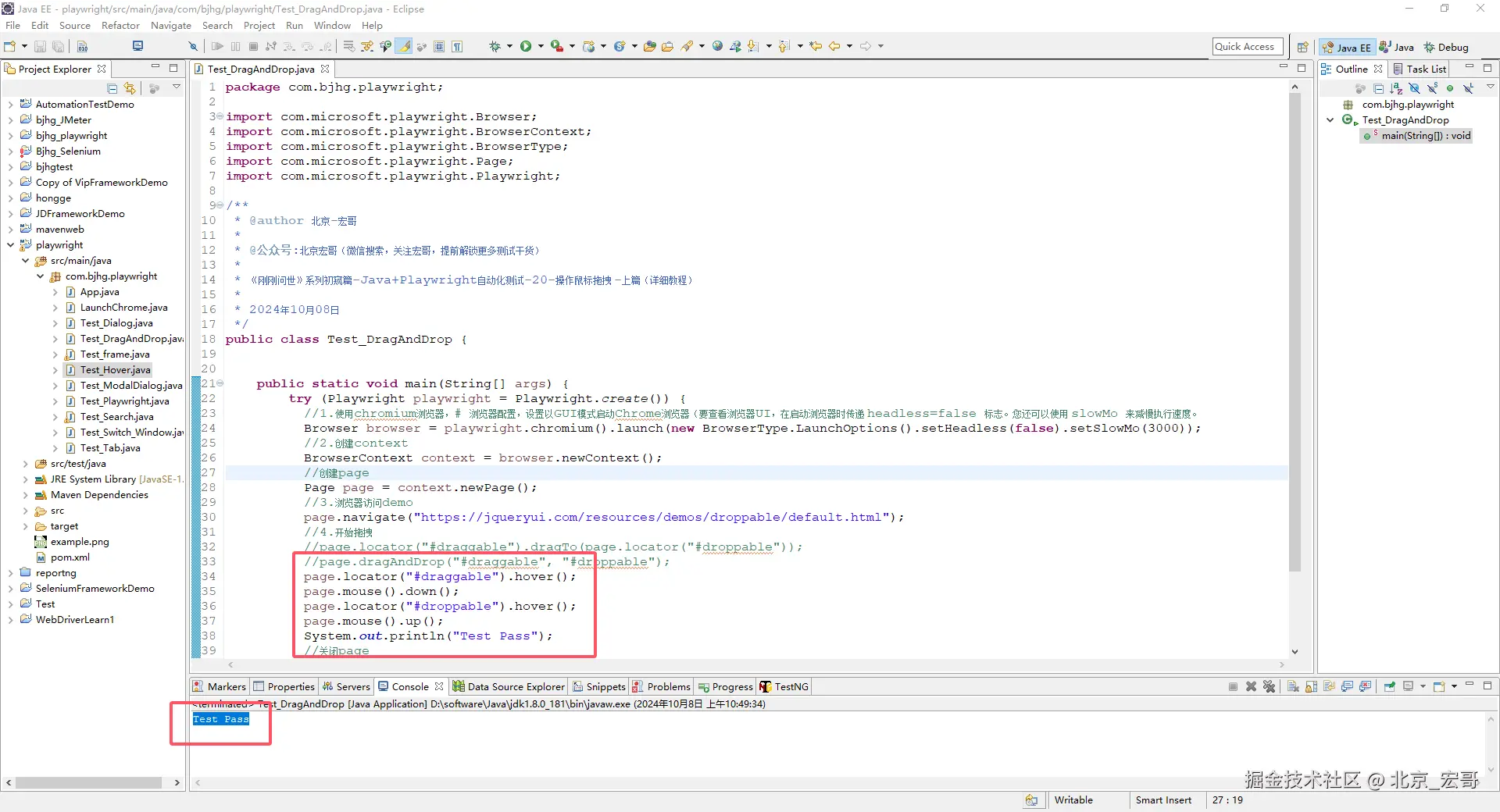Image resolution: width=1500 pixels, height=812 pixels.
Task: Close the Project Explorer view
Action: 102,69
